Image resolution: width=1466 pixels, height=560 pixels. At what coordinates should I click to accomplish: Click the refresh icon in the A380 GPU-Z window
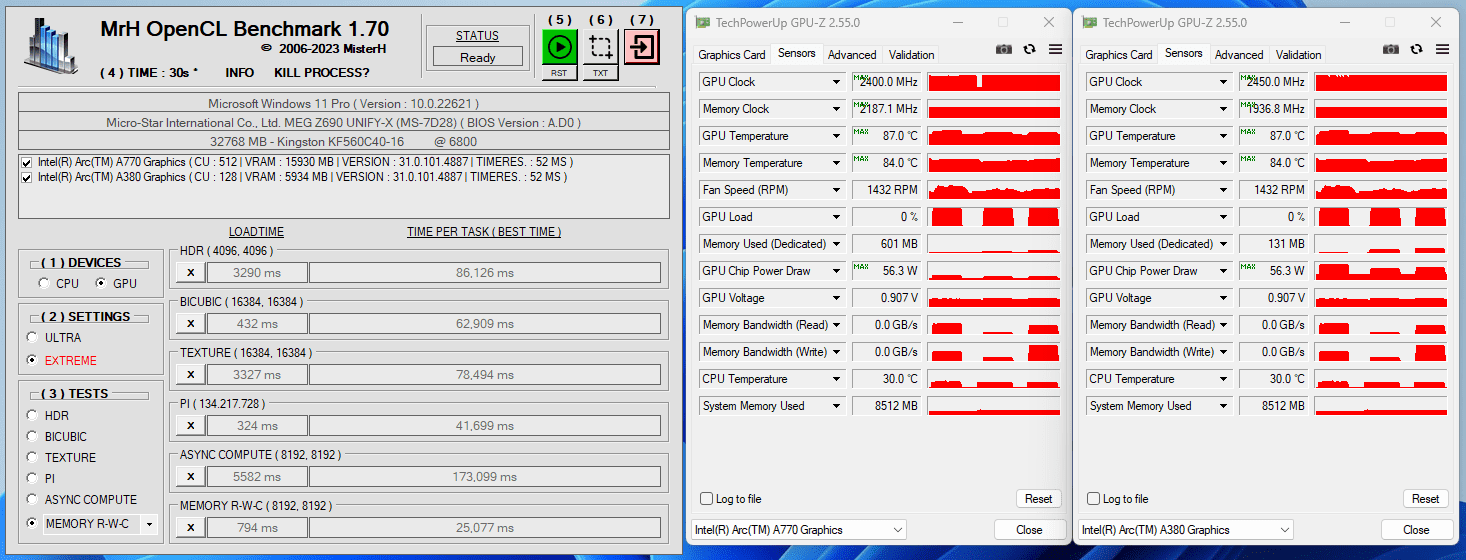1416,49
